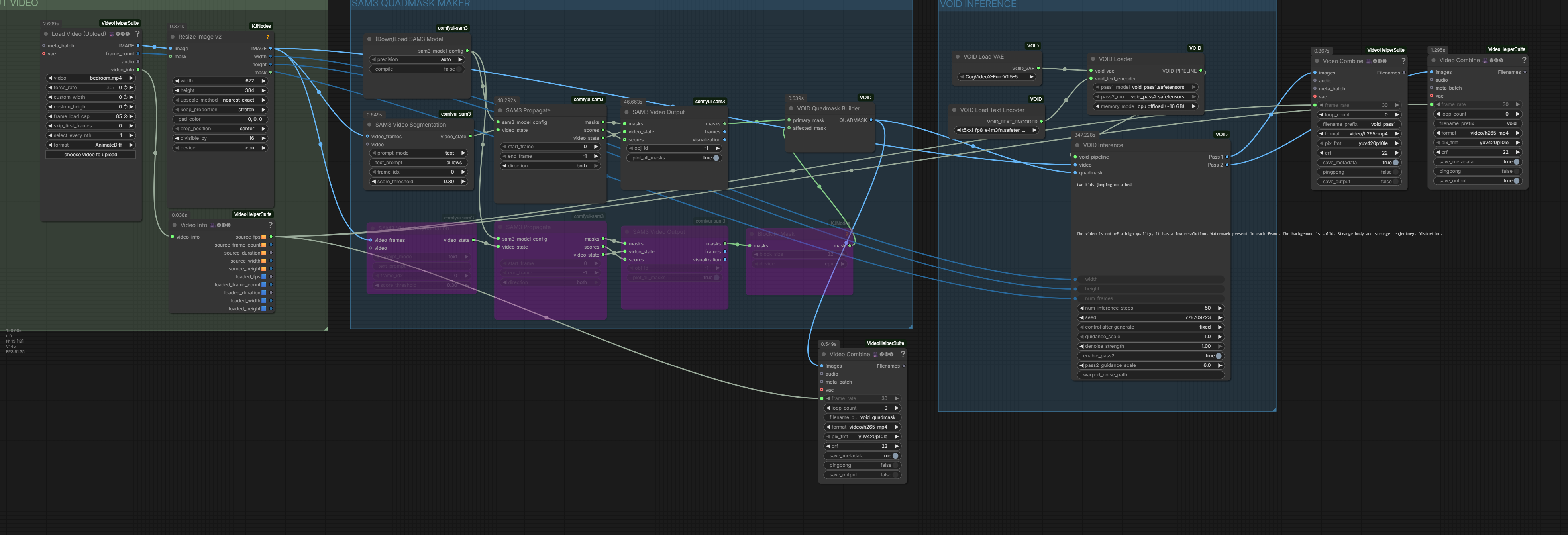Collapse the VOID Quadmask Builder node
The width and height of the screenshot is (1568, 535).
(791, 108)
